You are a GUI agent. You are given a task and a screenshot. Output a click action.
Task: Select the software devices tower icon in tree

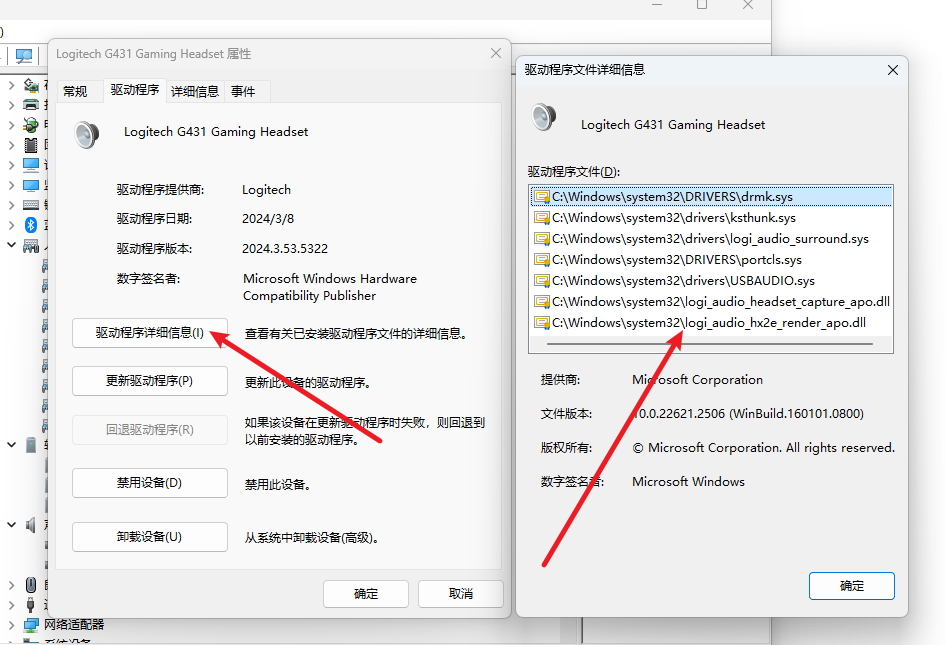click(31, 445)
